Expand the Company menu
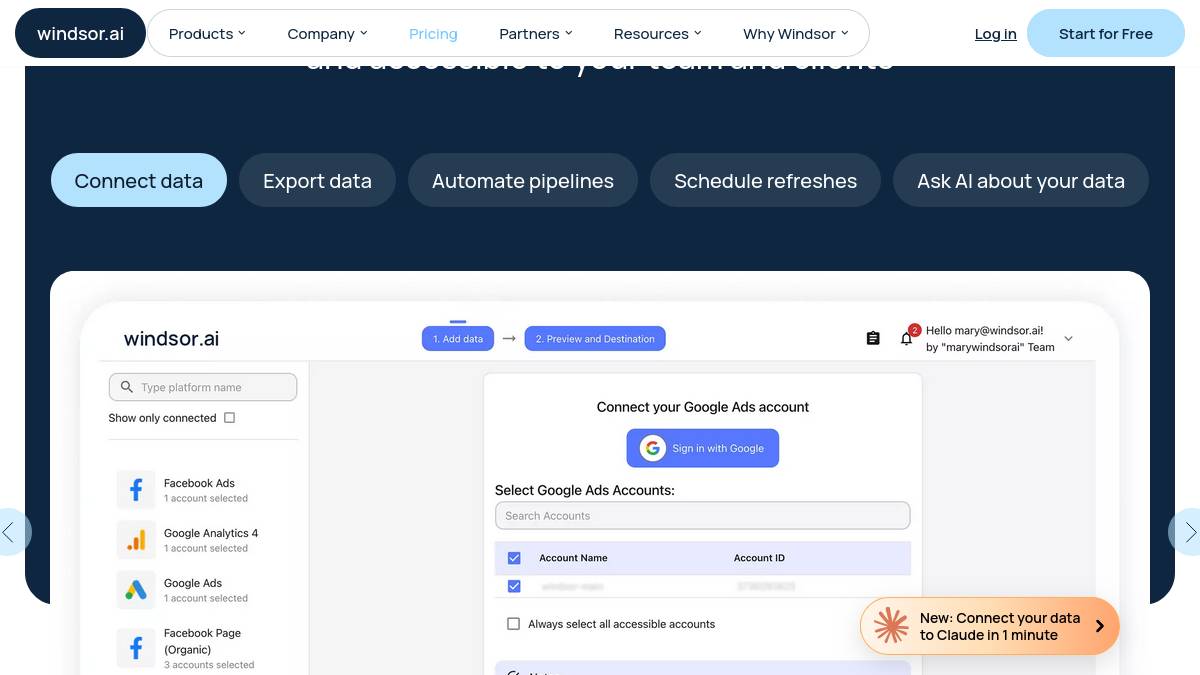The image size is (1200, 675). click(x=327, y=33)
